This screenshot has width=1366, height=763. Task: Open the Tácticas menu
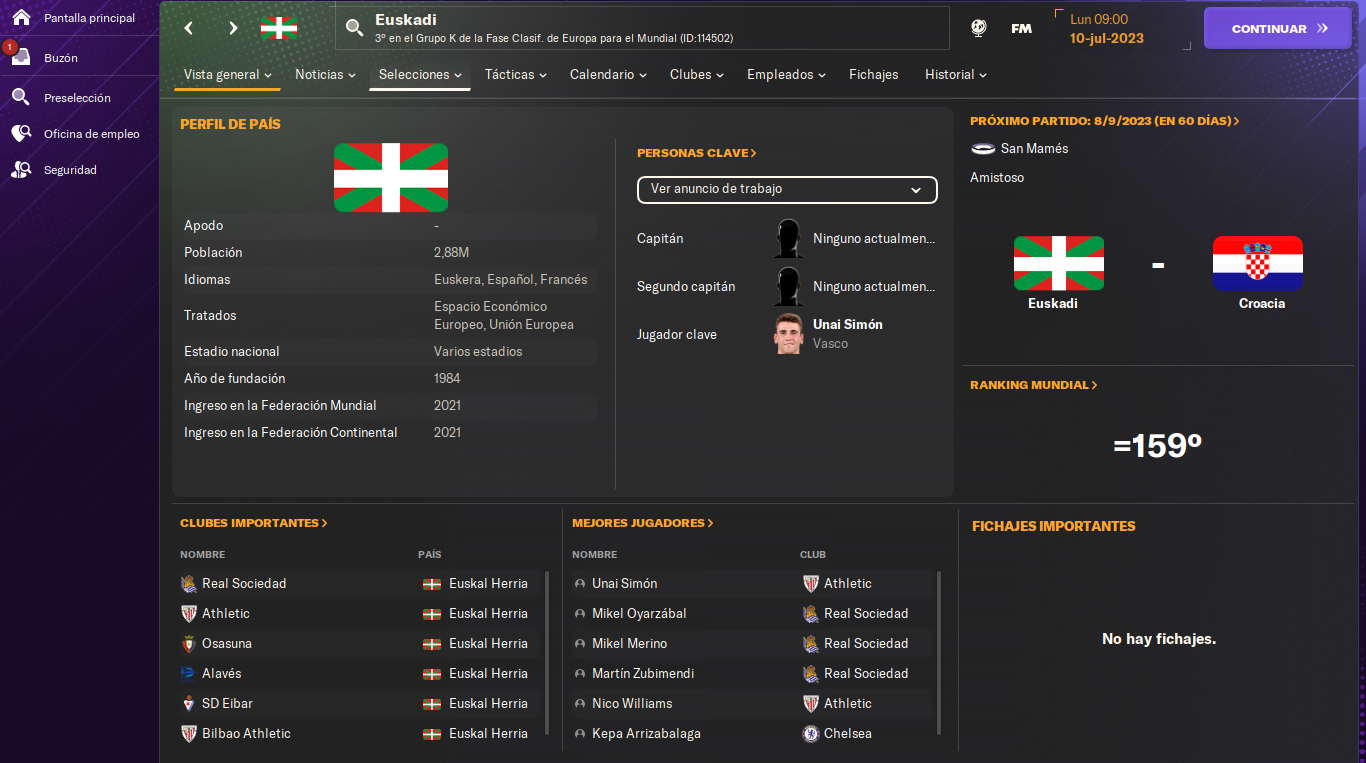(x=516, y=75)
